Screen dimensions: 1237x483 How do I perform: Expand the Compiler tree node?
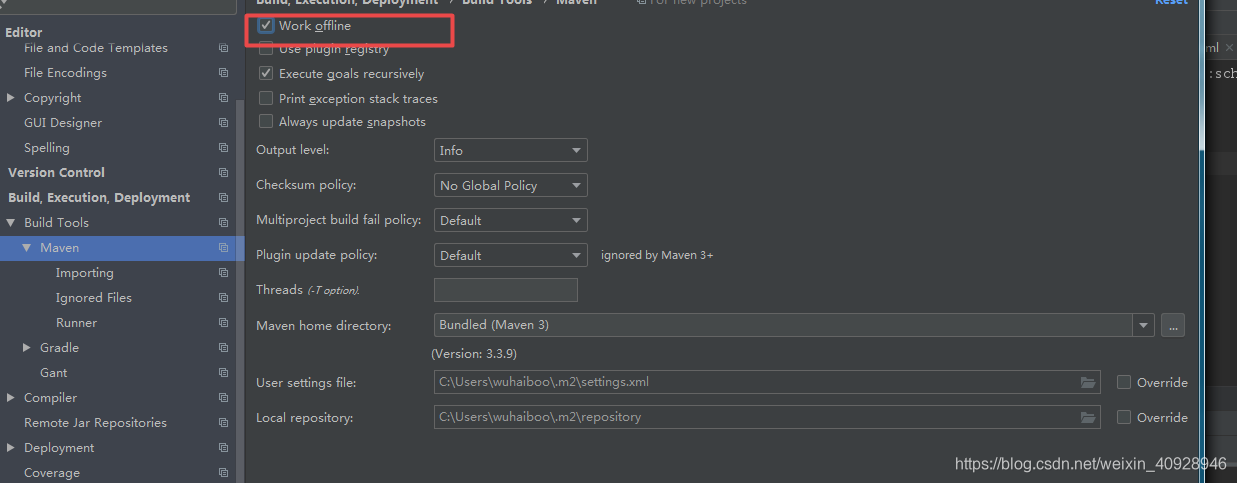pos(11,398)
